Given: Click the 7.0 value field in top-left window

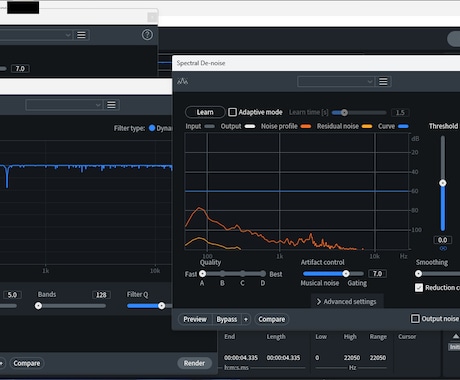Looking at the screenshot, I should (x=20, y=69).
